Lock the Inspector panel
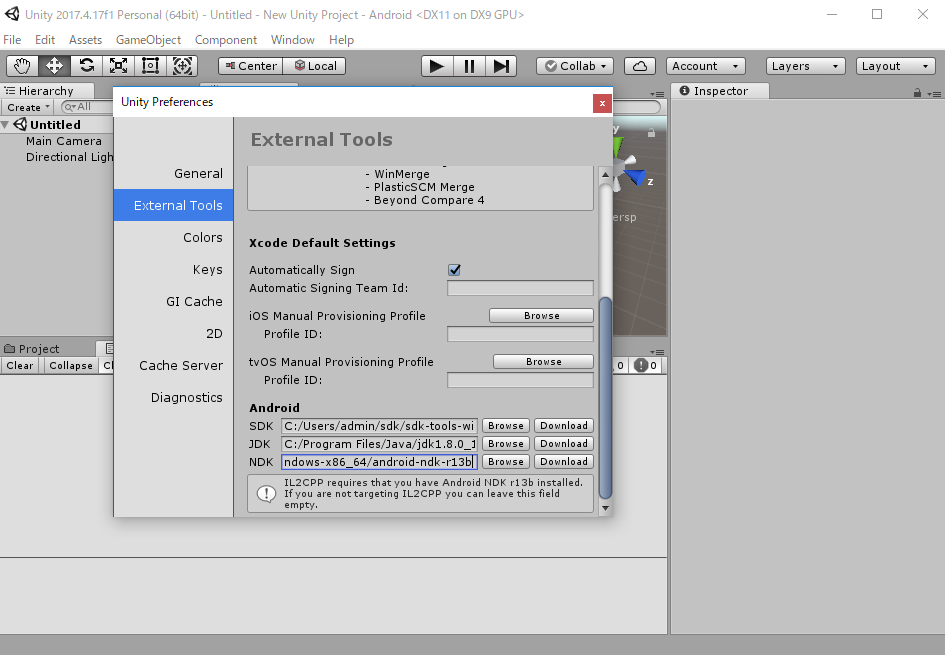945x655 pixels. tap(917, 93)
